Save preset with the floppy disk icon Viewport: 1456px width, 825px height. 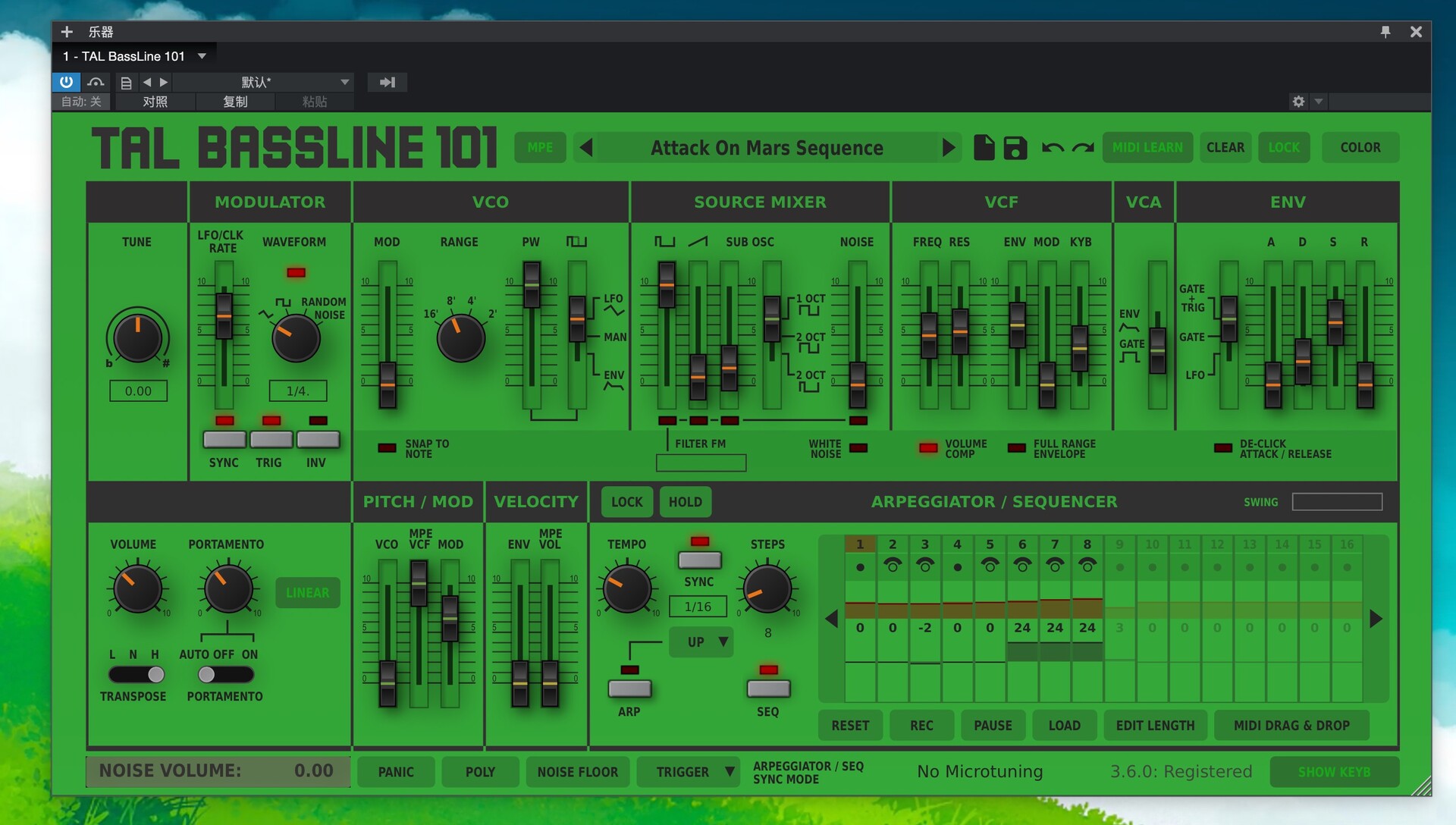click(1015, 147)
